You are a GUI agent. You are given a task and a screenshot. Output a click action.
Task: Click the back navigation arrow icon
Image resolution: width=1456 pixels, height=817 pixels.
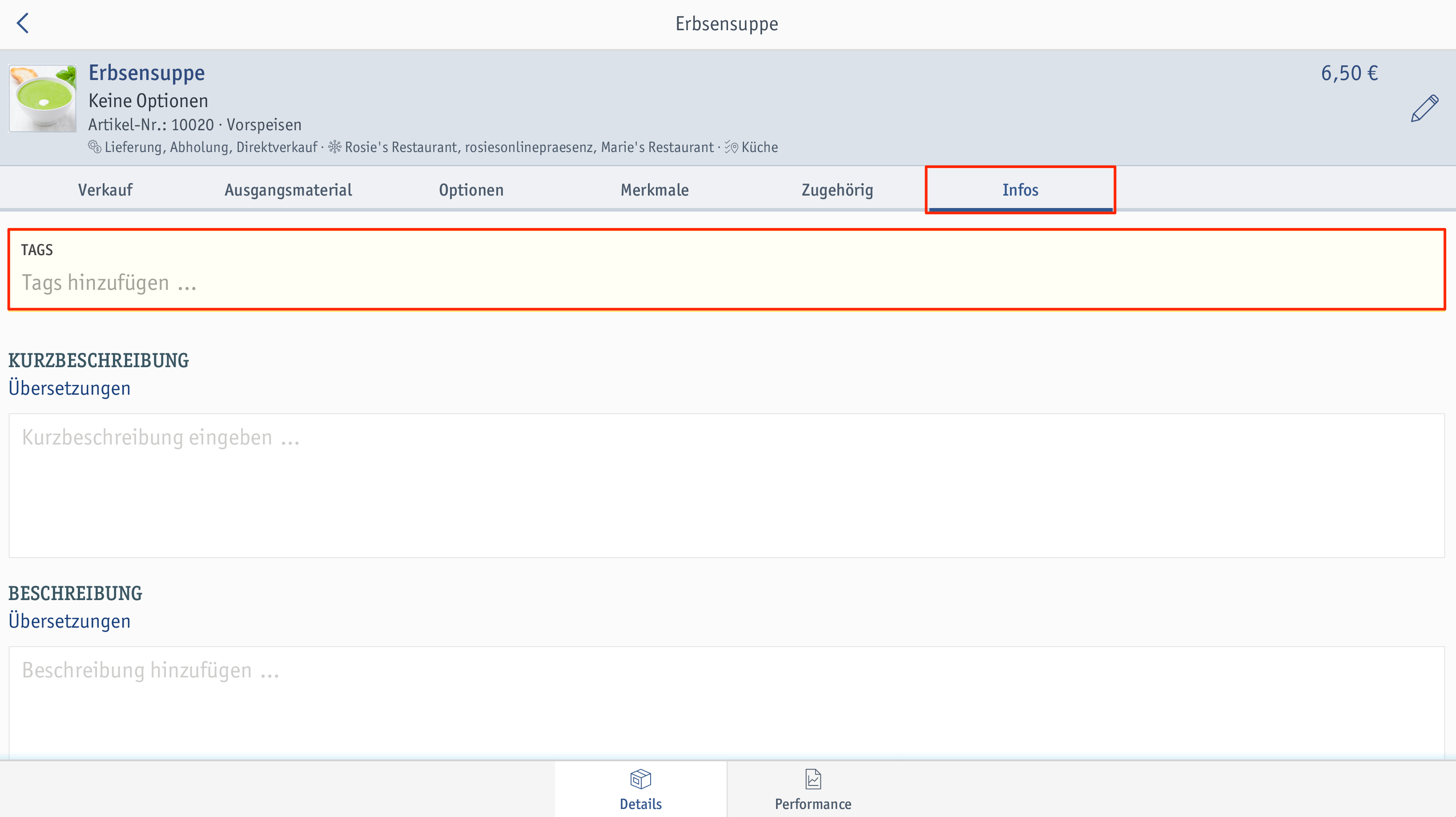tap(23, 22)
